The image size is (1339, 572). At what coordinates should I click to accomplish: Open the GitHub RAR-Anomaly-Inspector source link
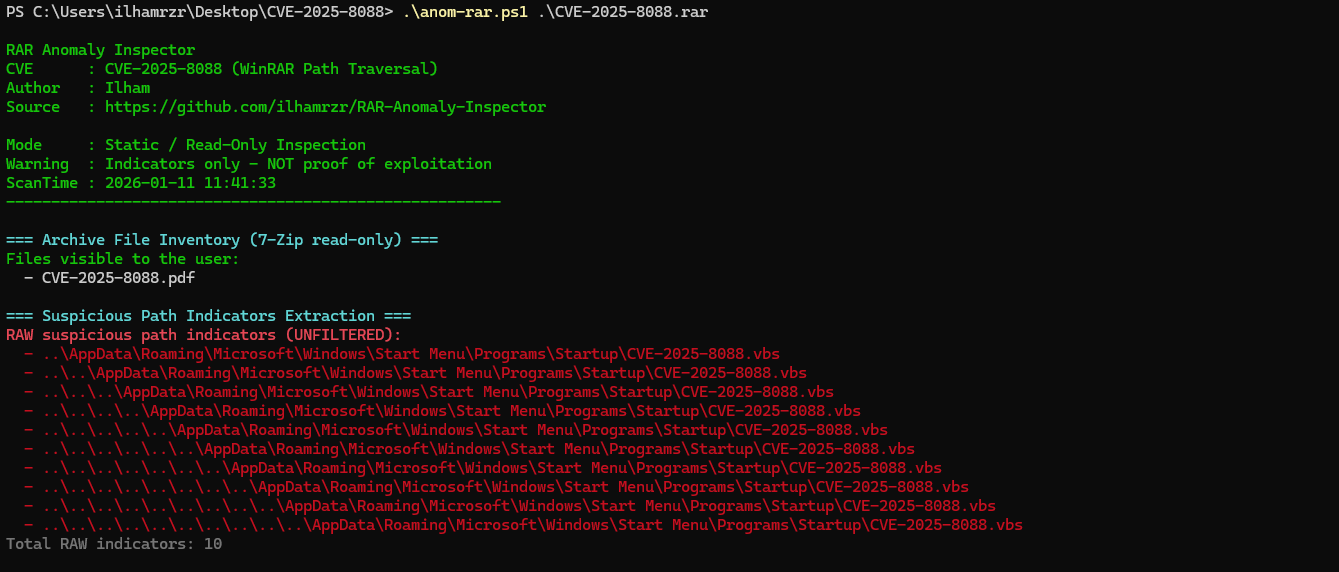pyautogui.click(x=325, y=107)
